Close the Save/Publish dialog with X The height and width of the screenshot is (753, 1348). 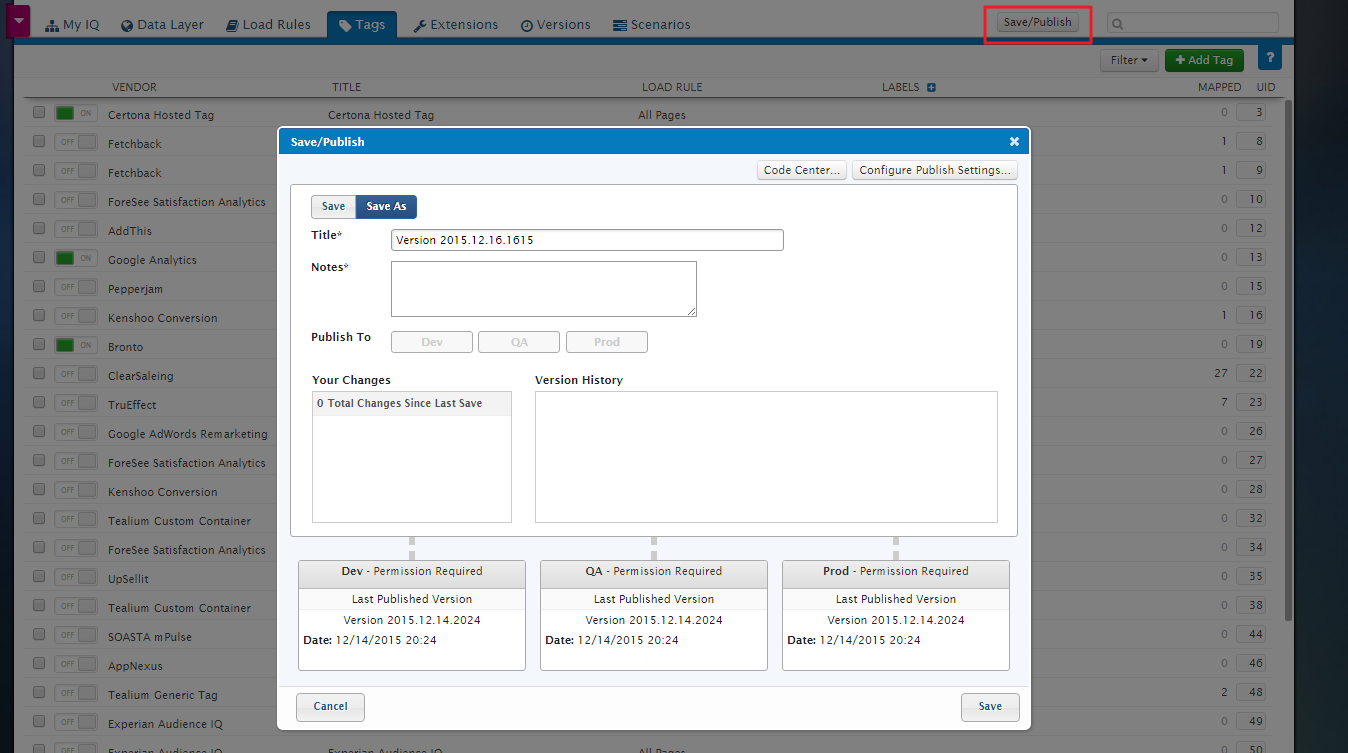coord(1014,142)
